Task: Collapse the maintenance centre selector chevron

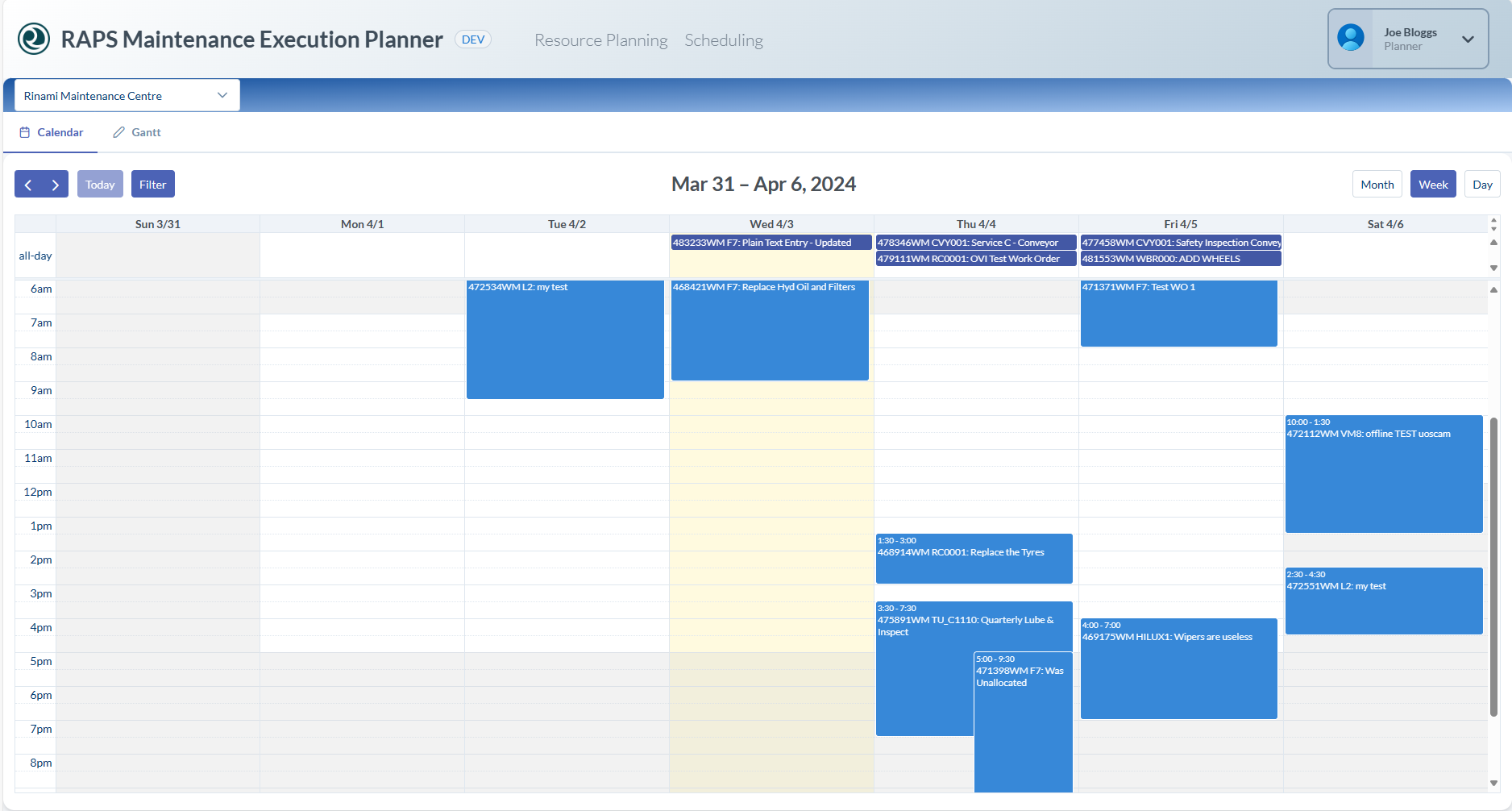Action: [x=222, y=94]
